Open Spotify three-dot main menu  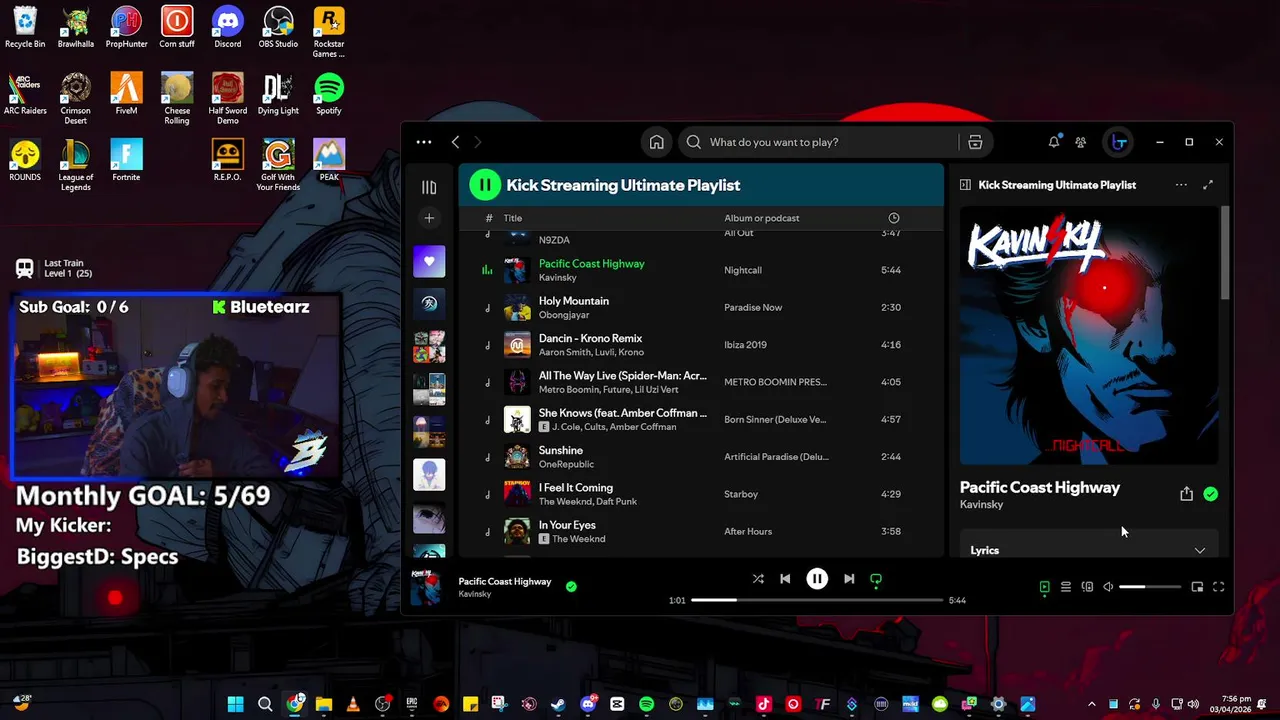tap(424, 142)
